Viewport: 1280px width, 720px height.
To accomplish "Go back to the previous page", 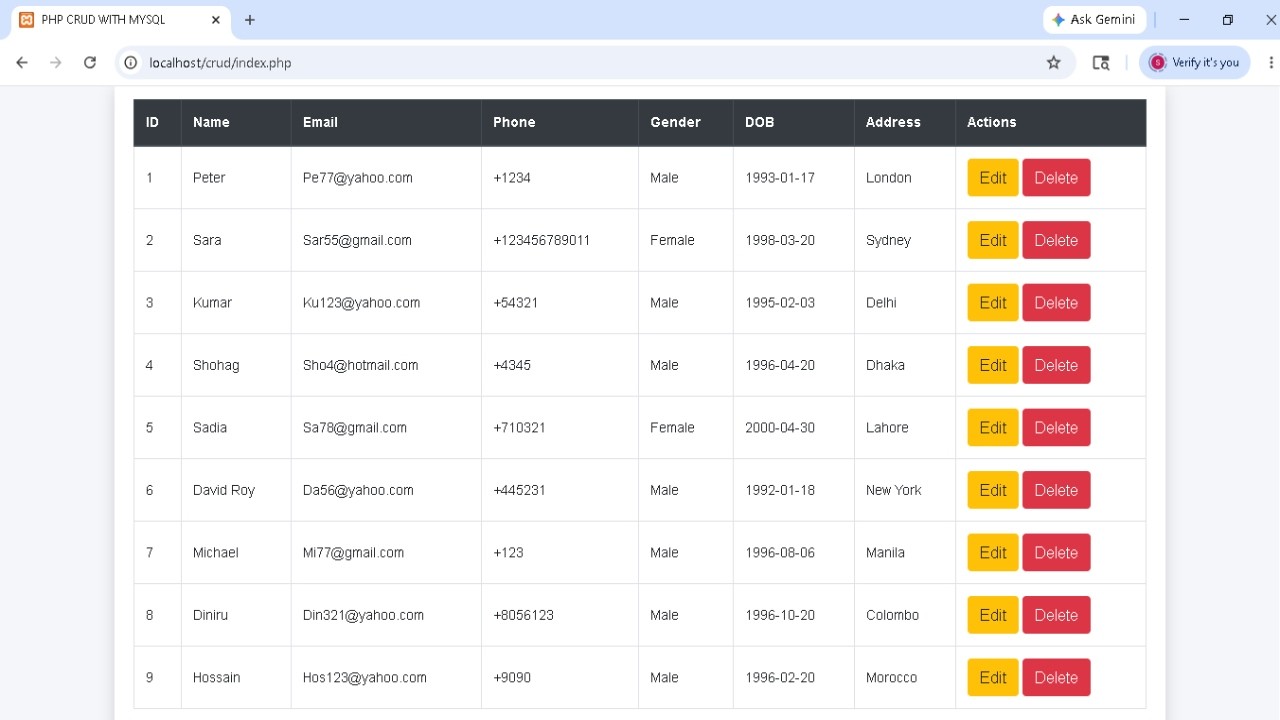I will (x=22, y=62).
